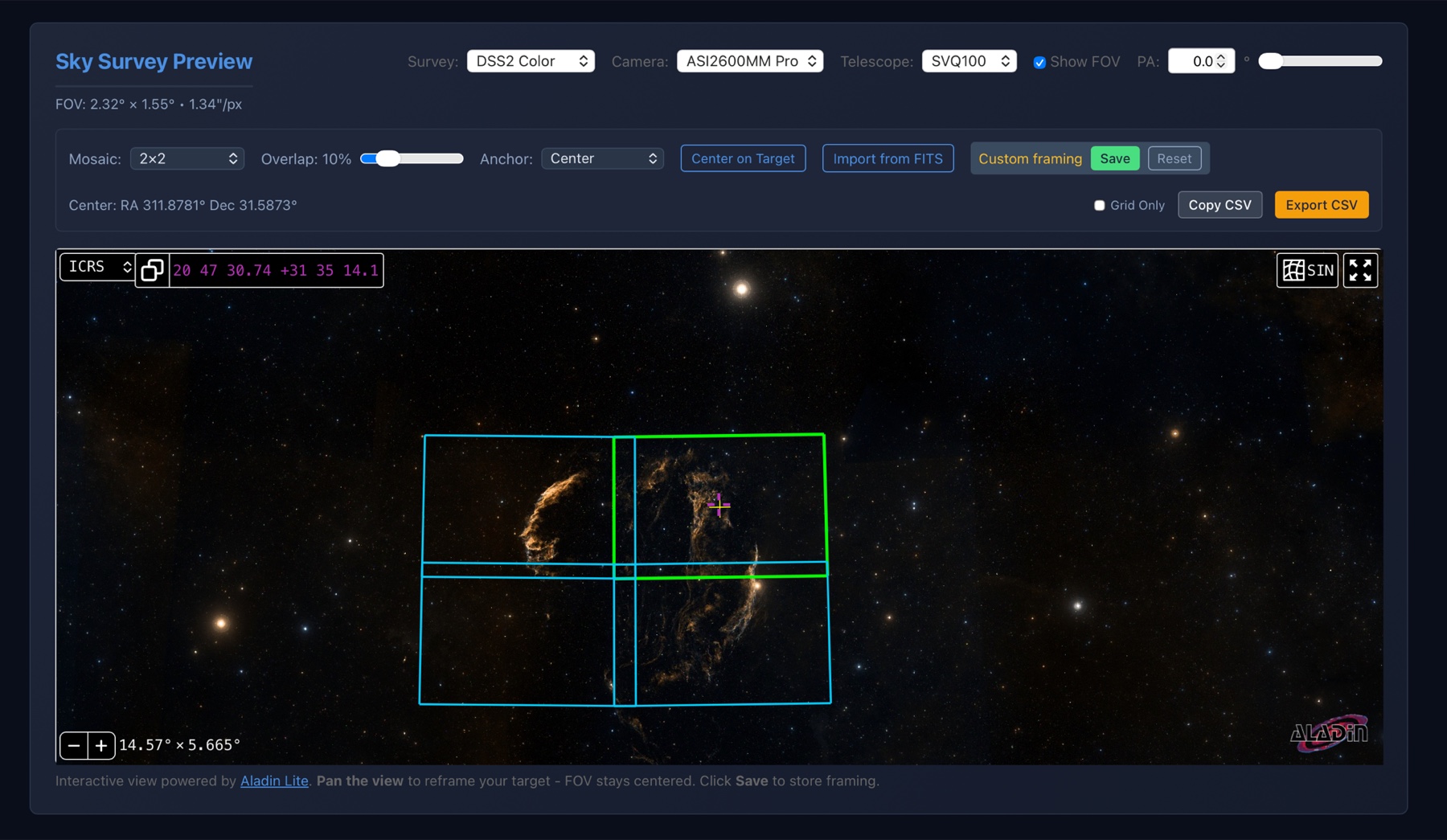Click Import from FITS button
This screenshot has height=840, width=1447.
(887, 158)
